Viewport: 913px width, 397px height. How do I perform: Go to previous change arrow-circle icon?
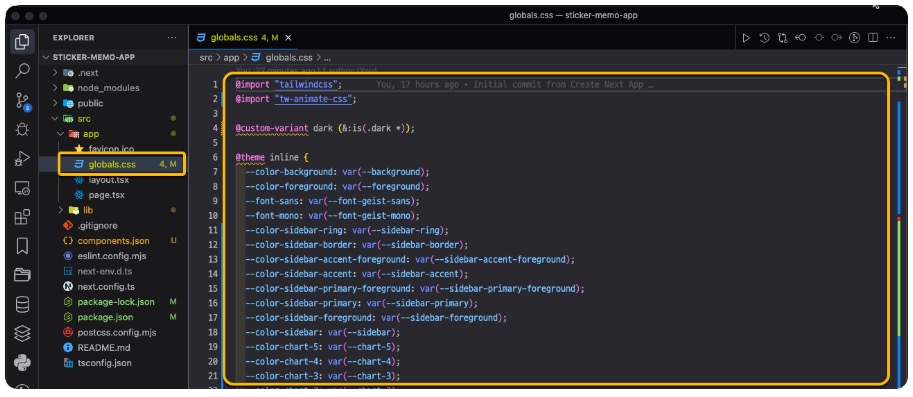coord(801,38)
